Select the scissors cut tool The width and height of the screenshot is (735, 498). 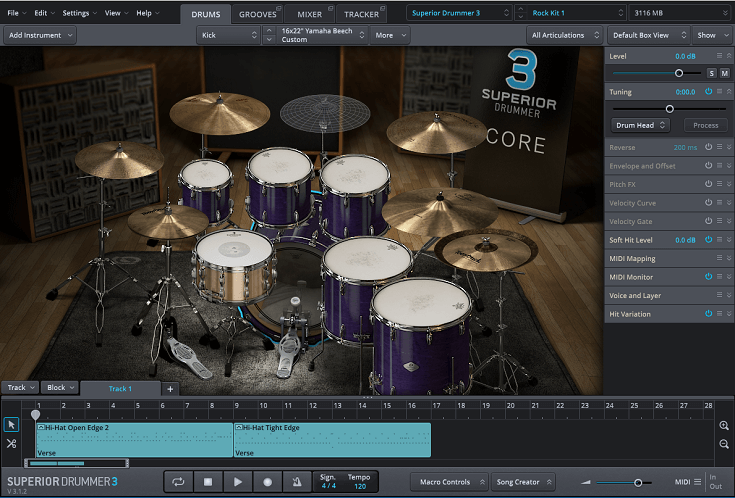pos(11,444)
